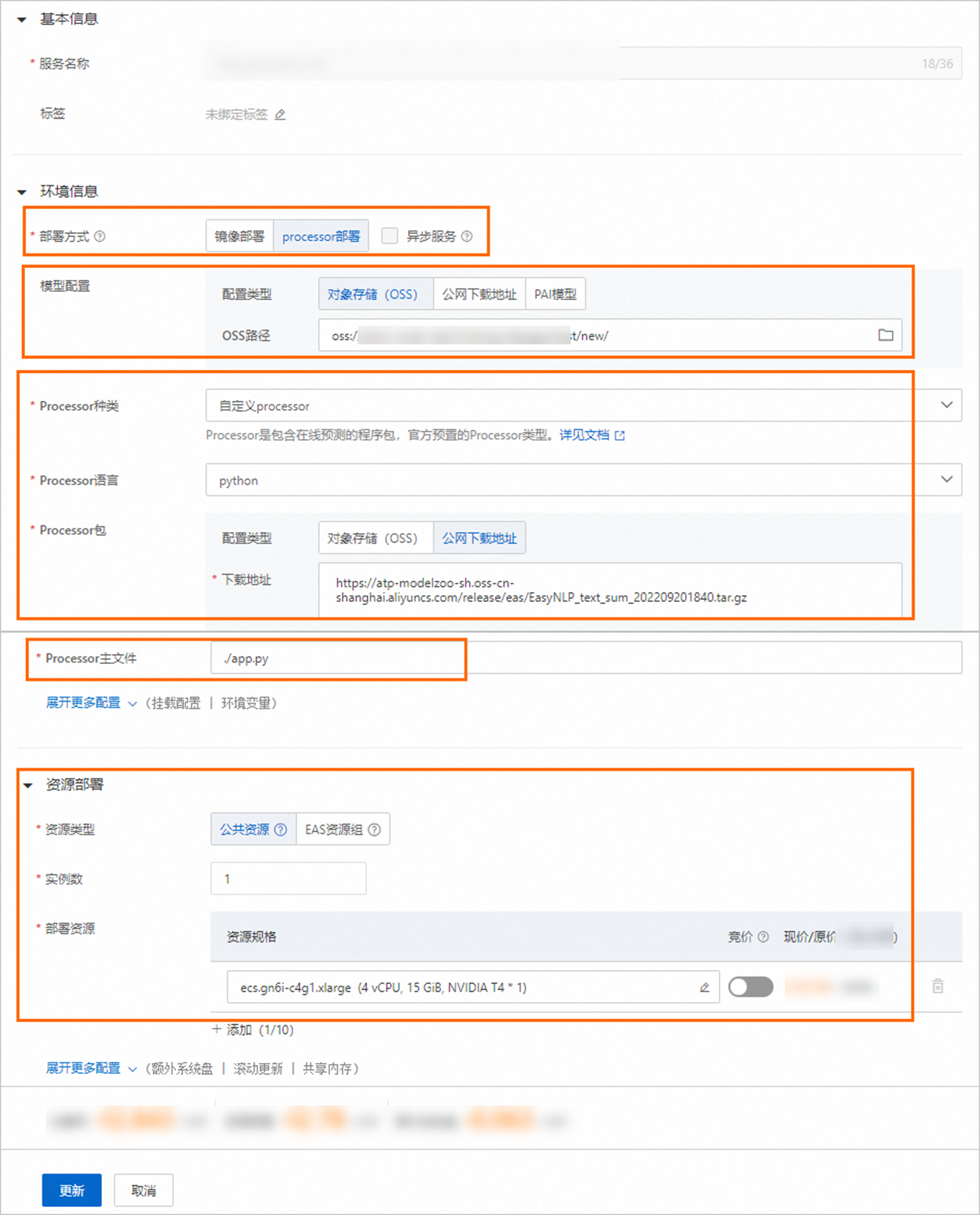
Task: Click the external link icon after 详见文档
Action: coord(620,435)
